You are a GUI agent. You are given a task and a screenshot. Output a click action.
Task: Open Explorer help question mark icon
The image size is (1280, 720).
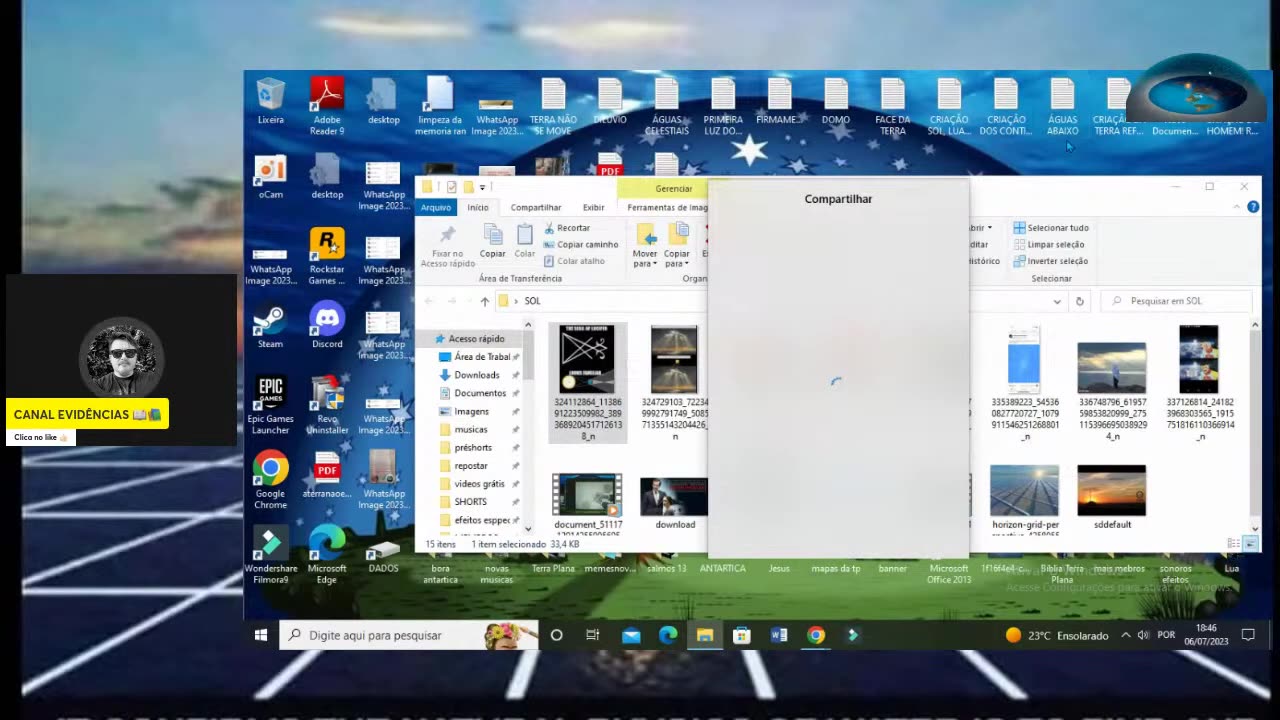1253,207
